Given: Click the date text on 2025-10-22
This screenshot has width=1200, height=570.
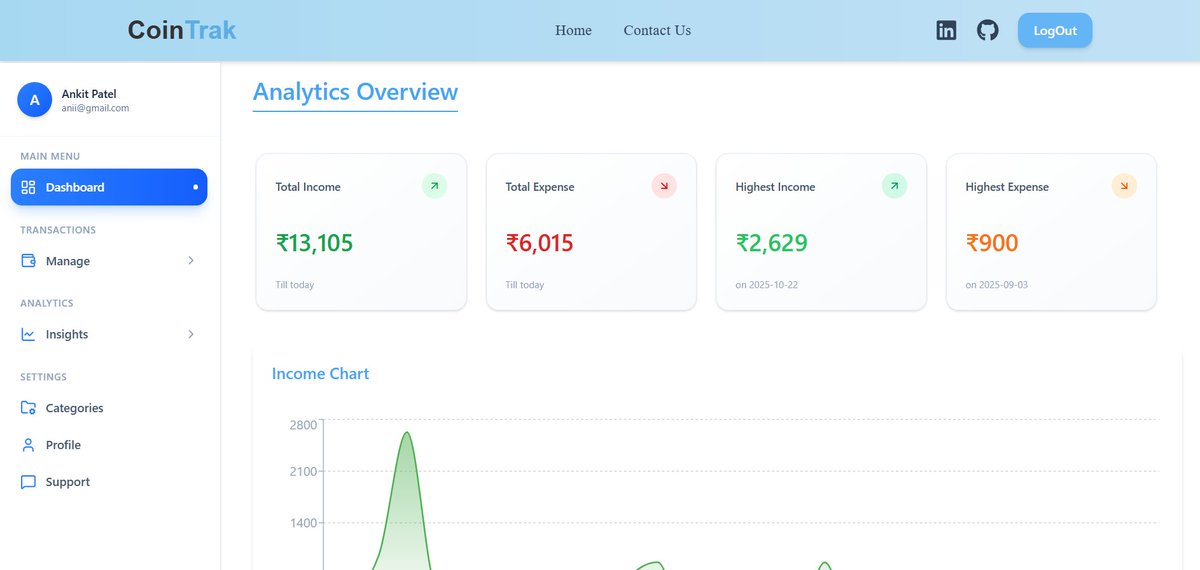Looking at the screenshot, I should 767,285.
